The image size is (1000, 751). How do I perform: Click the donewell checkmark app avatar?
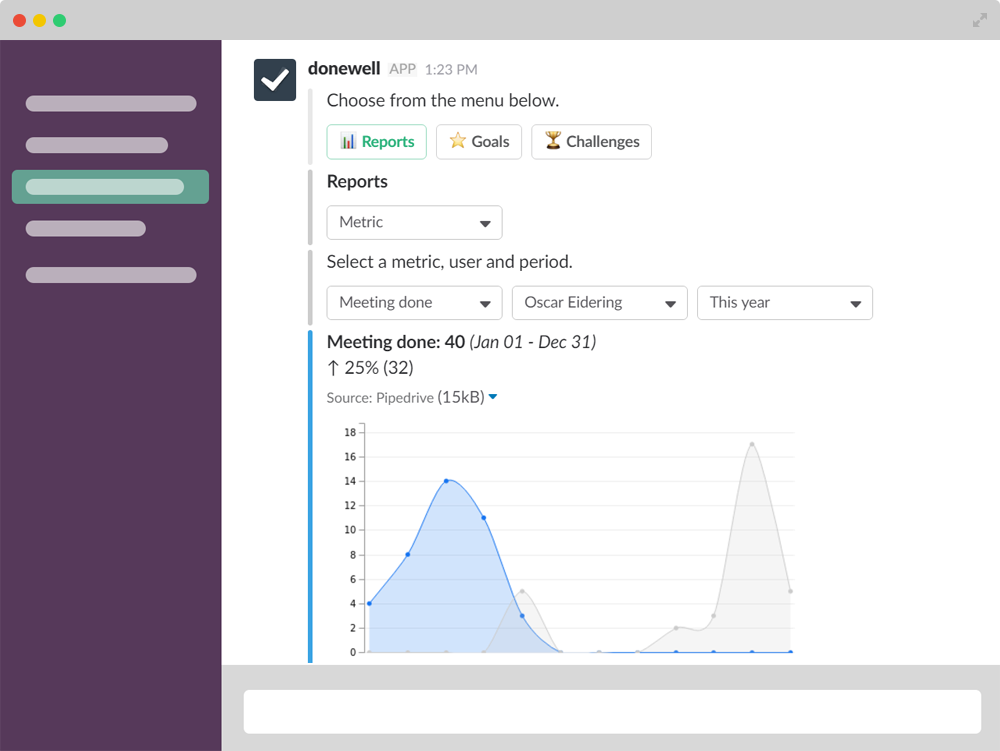point(275,80)
